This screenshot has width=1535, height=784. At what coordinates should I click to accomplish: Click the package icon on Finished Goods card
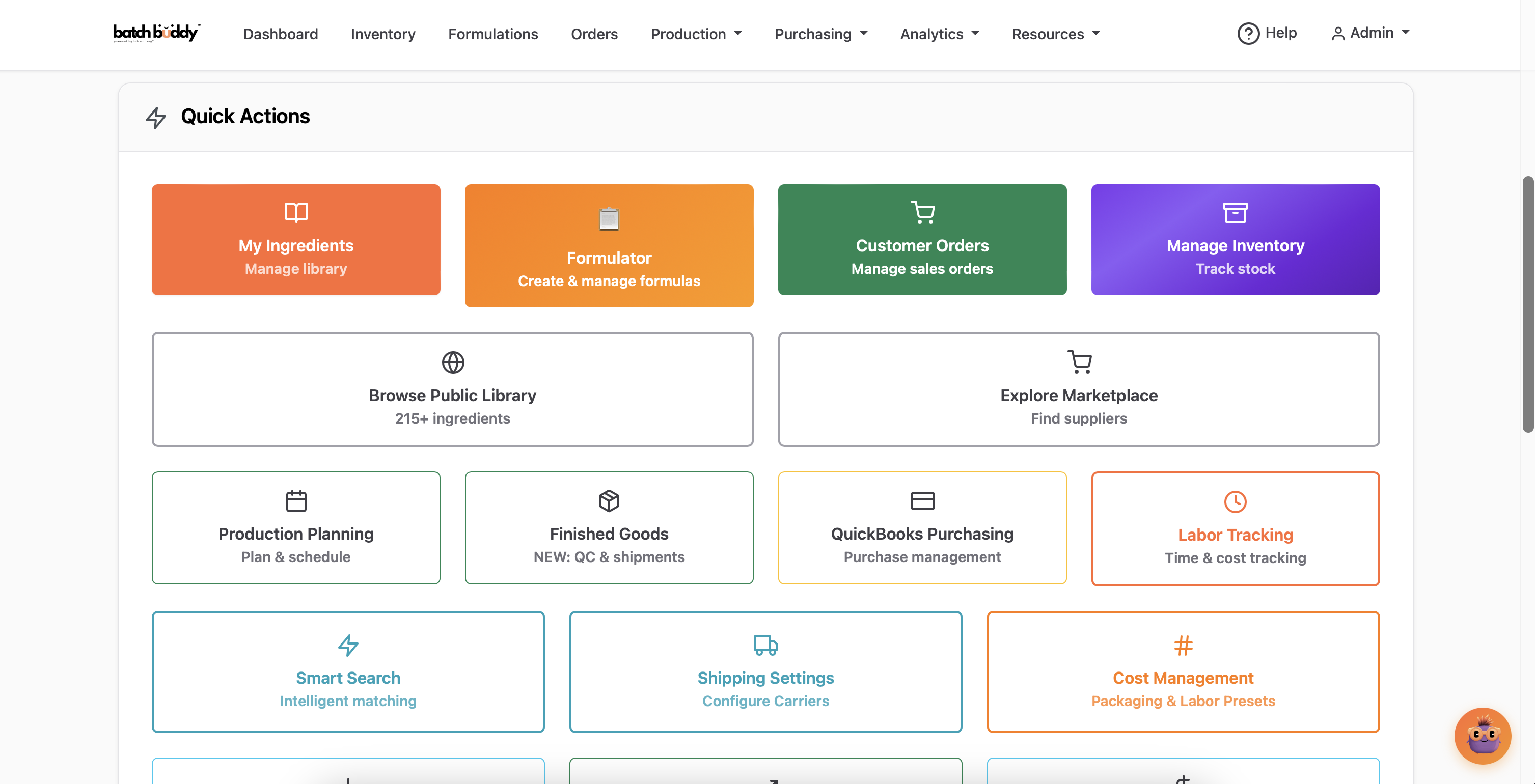(x=609, y=500)
